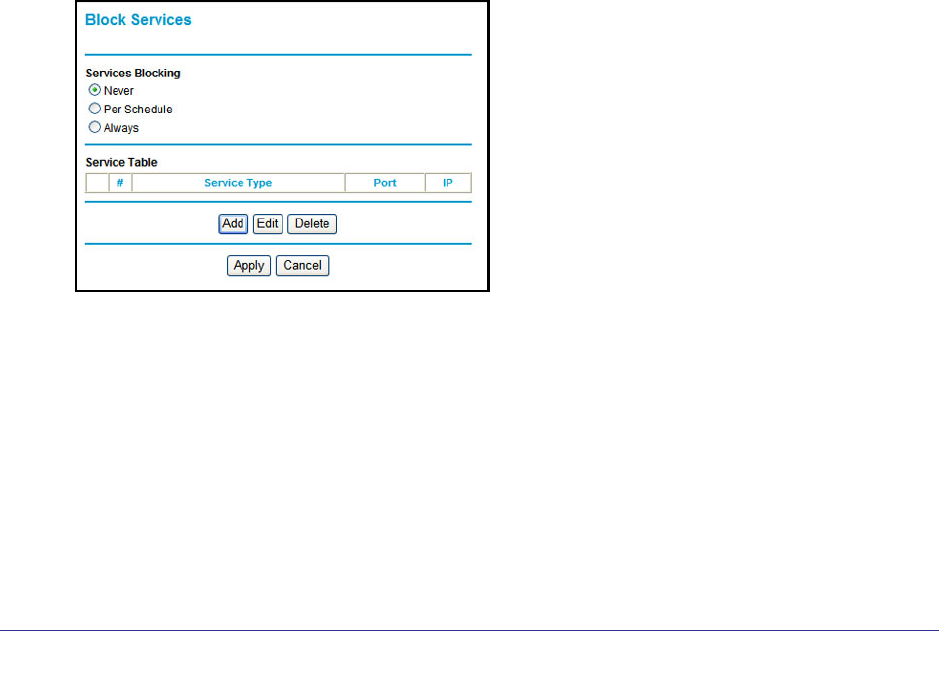Choose Per Schedule services blocking
The height and width of the screenshot is (700, 939).
point(95,108)
